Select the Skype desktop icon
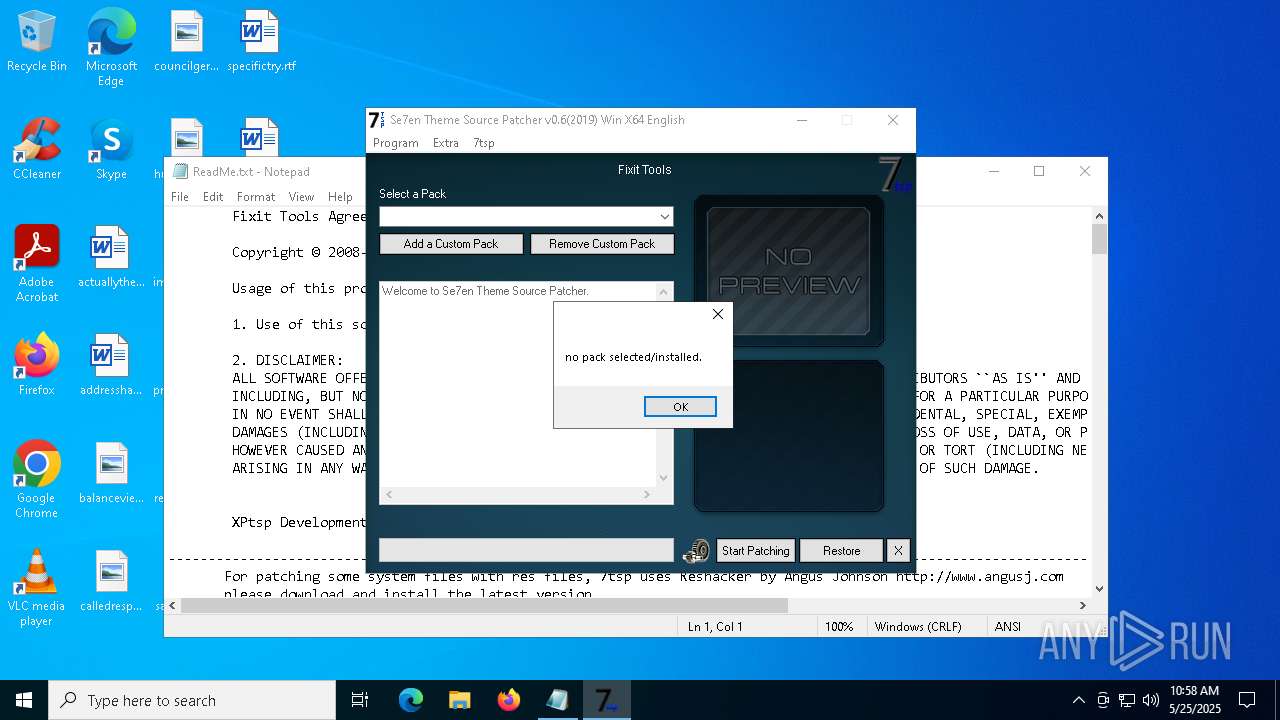 pyautogui.click(x=111, y=149)
